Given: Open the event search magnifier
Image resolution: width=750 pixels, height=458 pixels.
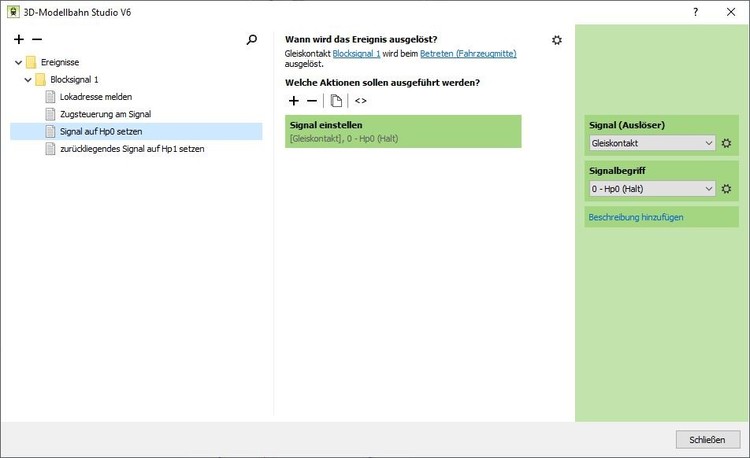Looking at the screenshot, I should tap(252, 40).
